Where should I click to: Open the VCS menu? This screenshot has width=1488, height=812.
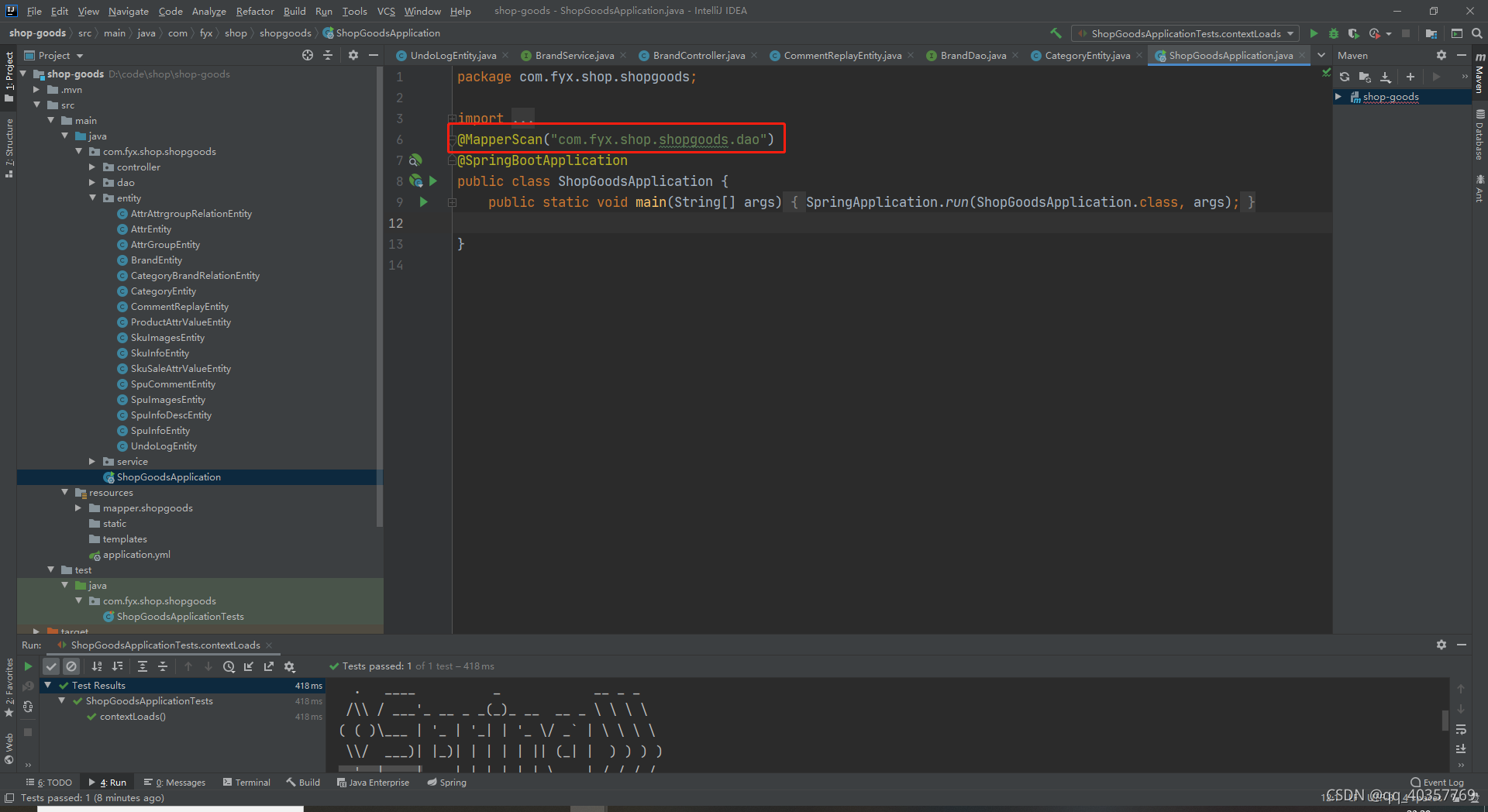point(386,11)
